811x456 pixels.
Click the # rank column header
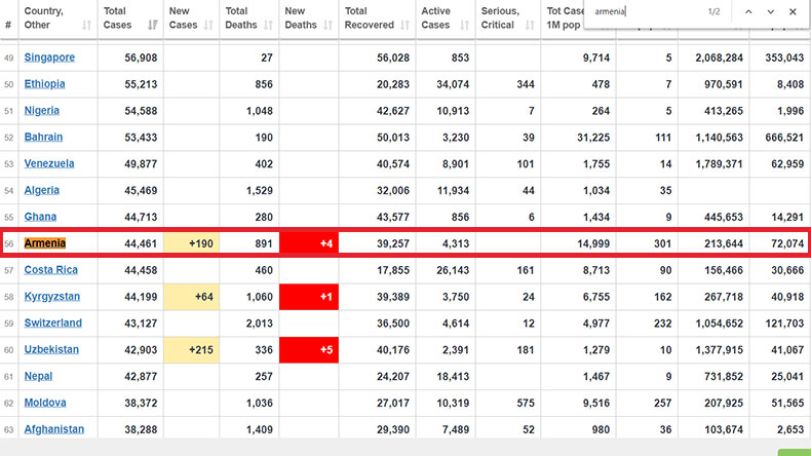[8, 25]
